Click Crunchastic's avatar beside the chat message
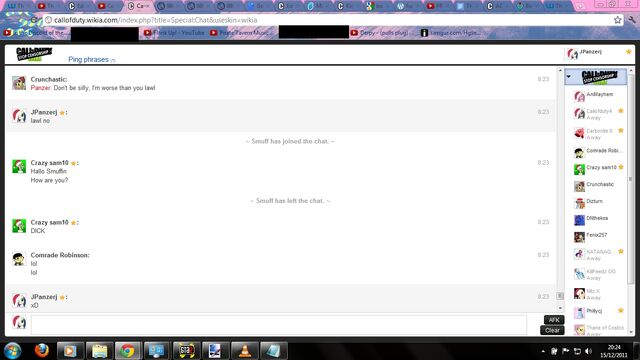 (19, 83)
